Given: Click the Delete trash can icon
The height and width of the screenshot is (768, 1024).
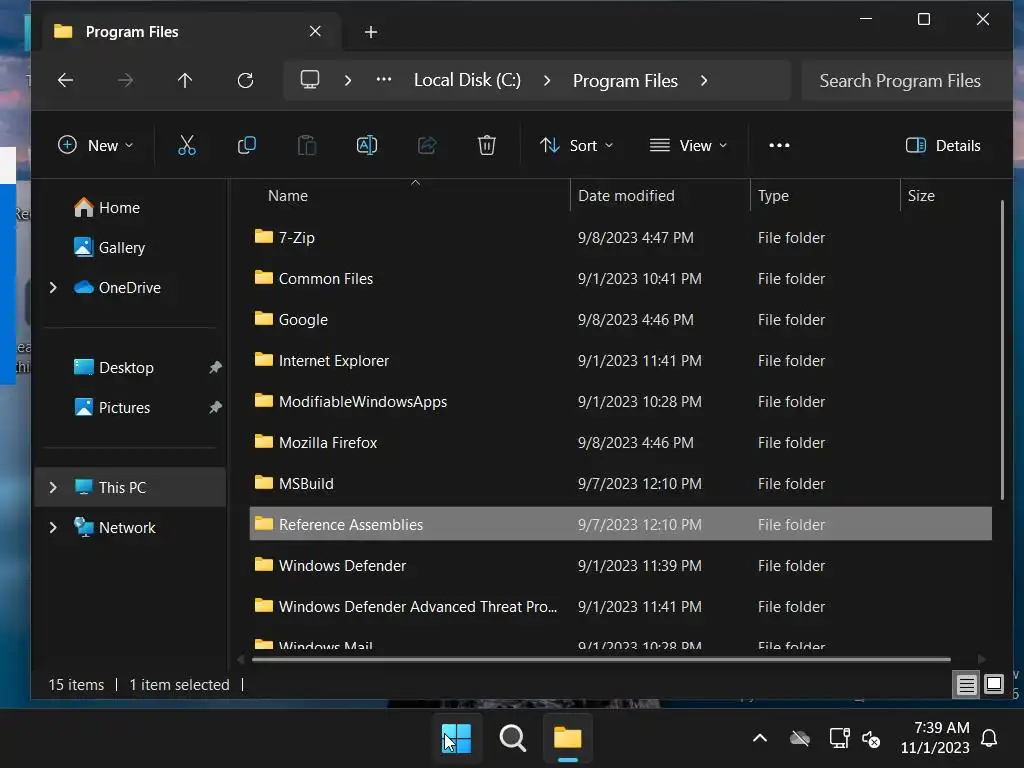Looking at the screenshot, I should (x=487, y=145).
